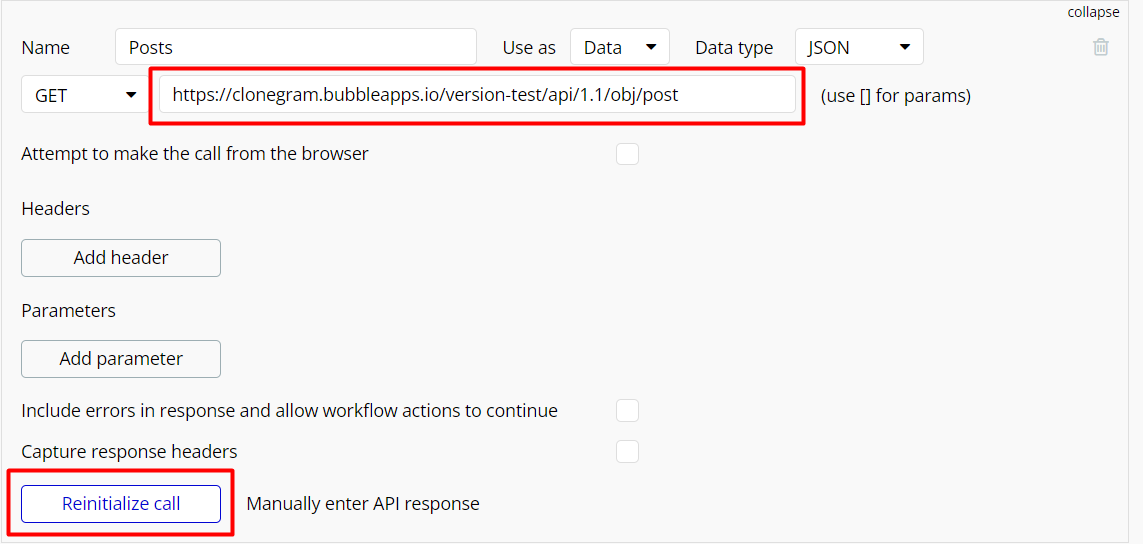Add a new parameter
The height and width of the screenshot is (544, 1143).
click(121, 359)
